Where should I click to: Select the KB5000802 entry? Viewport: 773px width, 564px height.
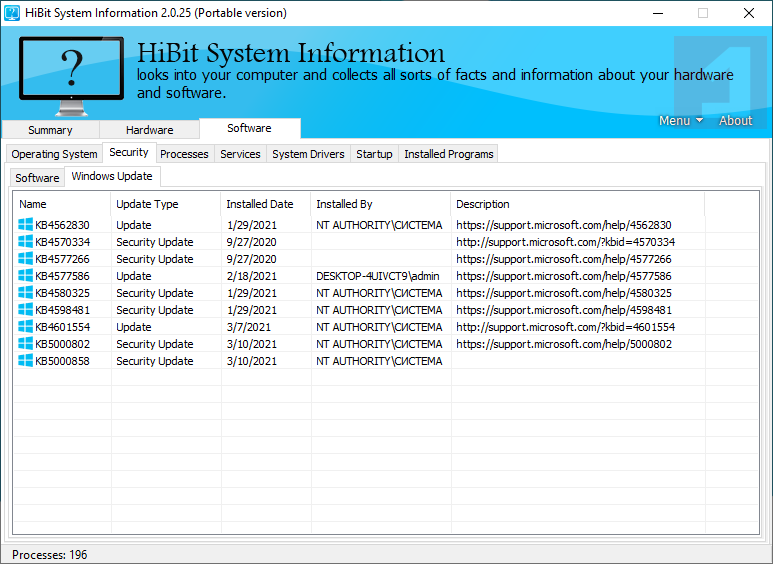[62, 344]
